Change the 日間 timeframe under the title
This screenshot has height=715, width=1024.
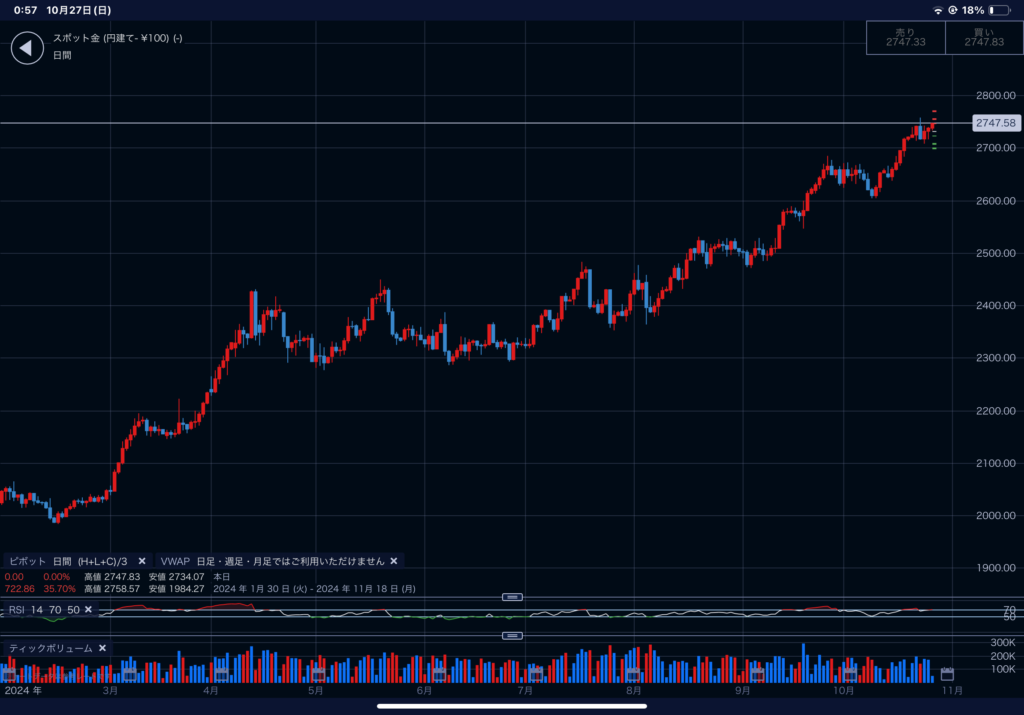click(63, 55)
